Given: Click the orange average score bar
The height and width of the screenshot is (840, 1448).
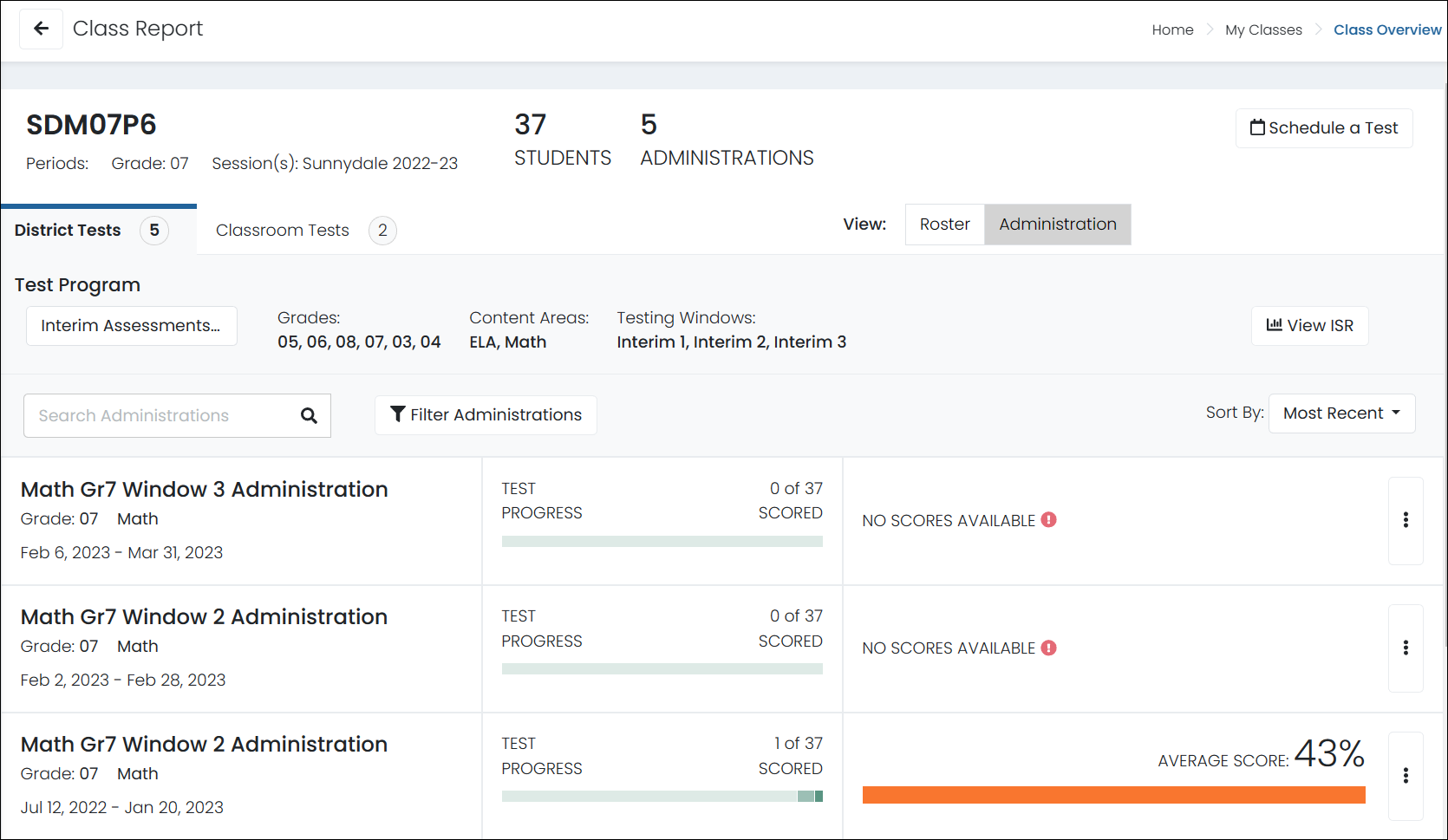Looking at the screenshot, I should click(x=1113, y=795).
